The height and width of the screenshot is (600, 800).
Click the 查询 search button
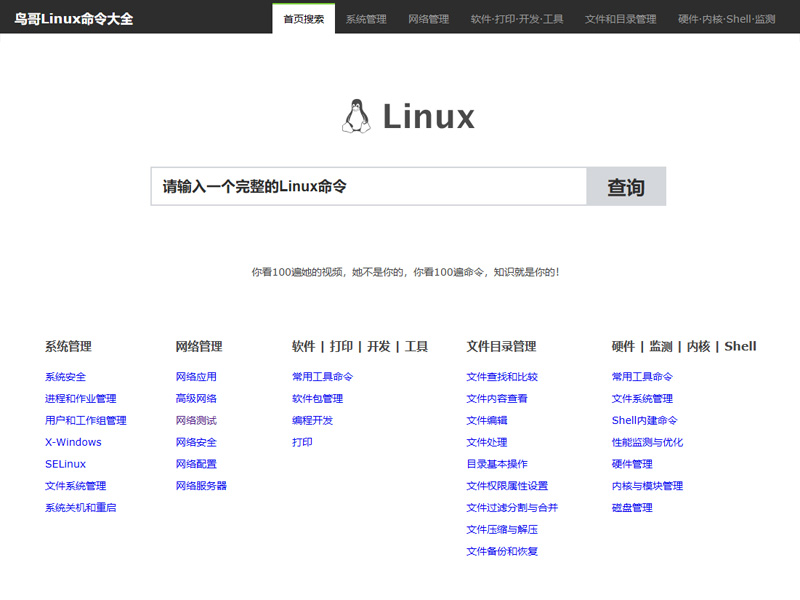pyautogui.click(x=626, y=186)
